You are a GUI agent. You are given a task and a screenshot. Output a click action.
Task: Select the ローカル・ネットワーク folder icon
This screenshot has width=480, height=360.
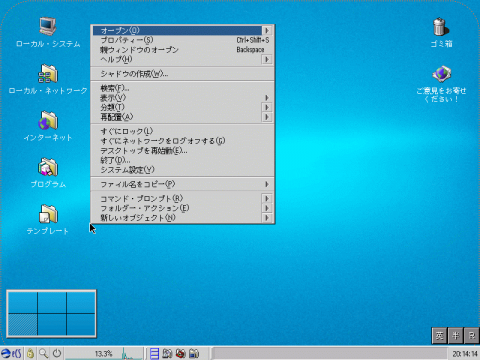click(48, 73)
